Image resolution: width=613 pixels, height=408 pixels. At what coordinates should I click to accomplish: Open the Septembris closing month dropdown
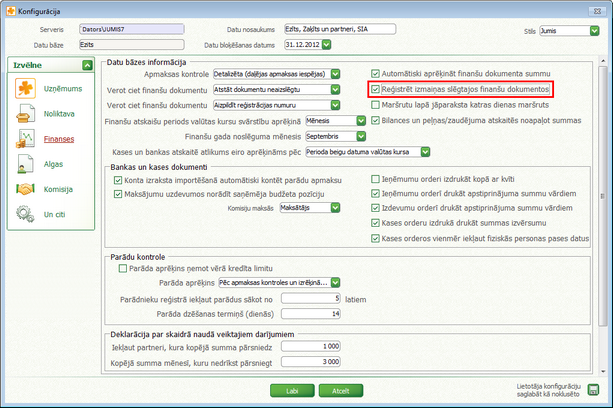pyautogui.click(x=361, y=136)
